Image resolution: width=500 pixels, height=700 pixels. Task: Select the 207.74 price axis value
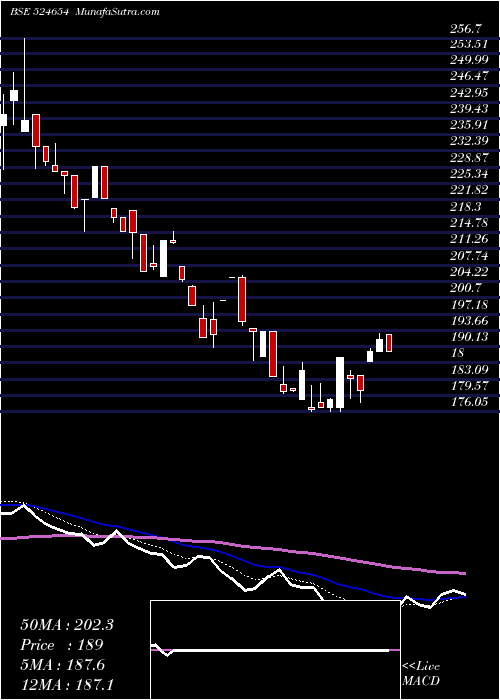(x=469, y=255)
